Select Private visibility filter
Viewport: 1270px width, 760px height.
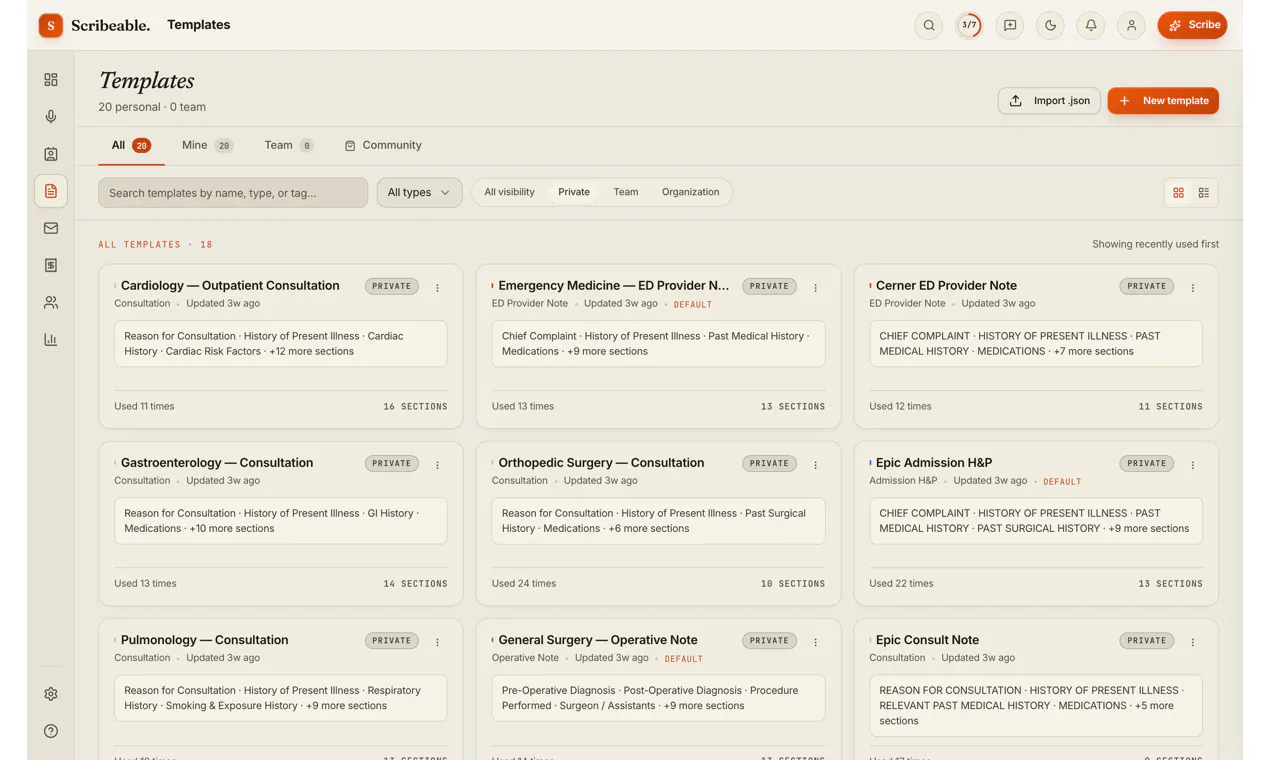574,192
